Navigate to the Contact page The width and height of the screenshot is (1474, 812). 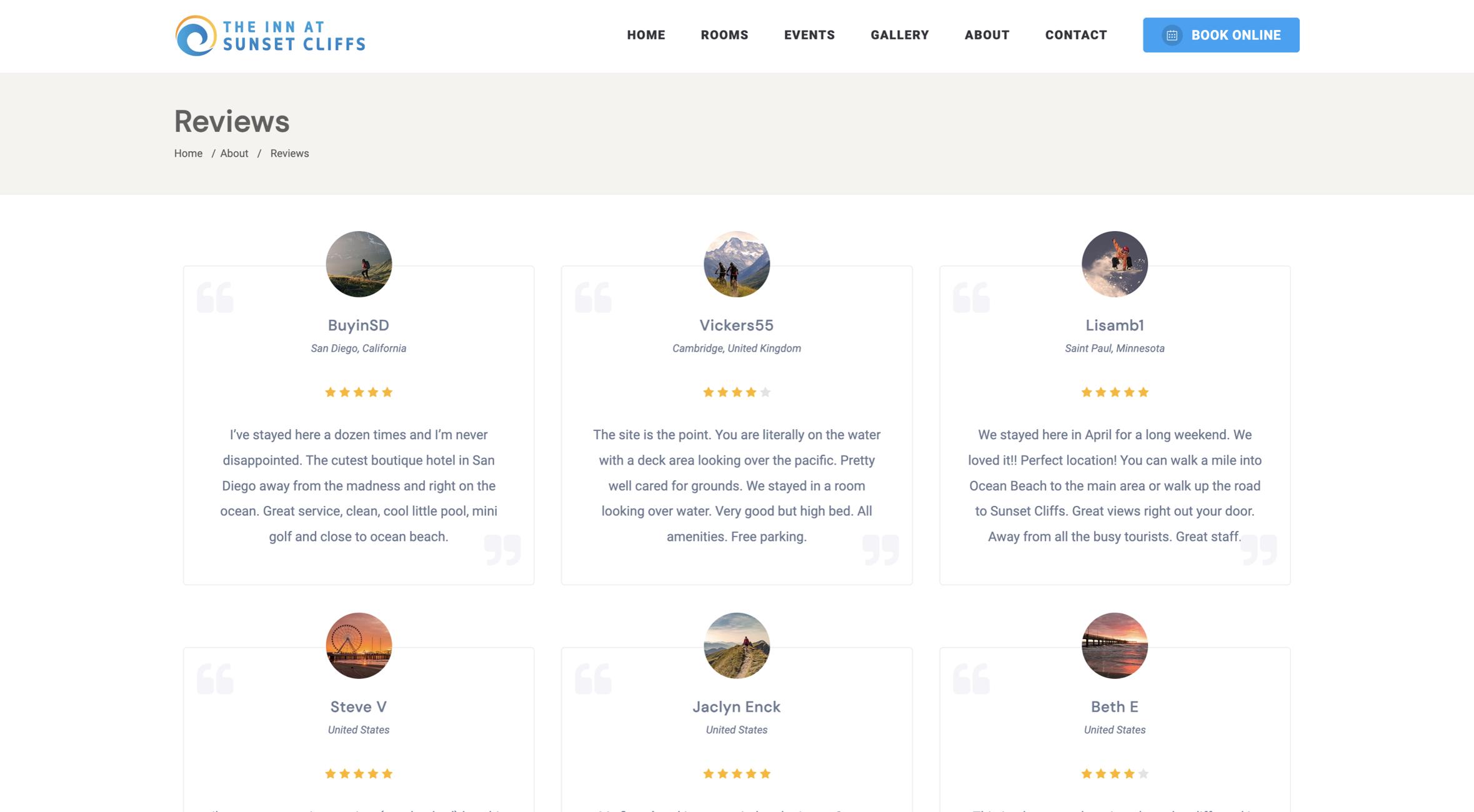pyautogui.click(x=1076, y=35)
